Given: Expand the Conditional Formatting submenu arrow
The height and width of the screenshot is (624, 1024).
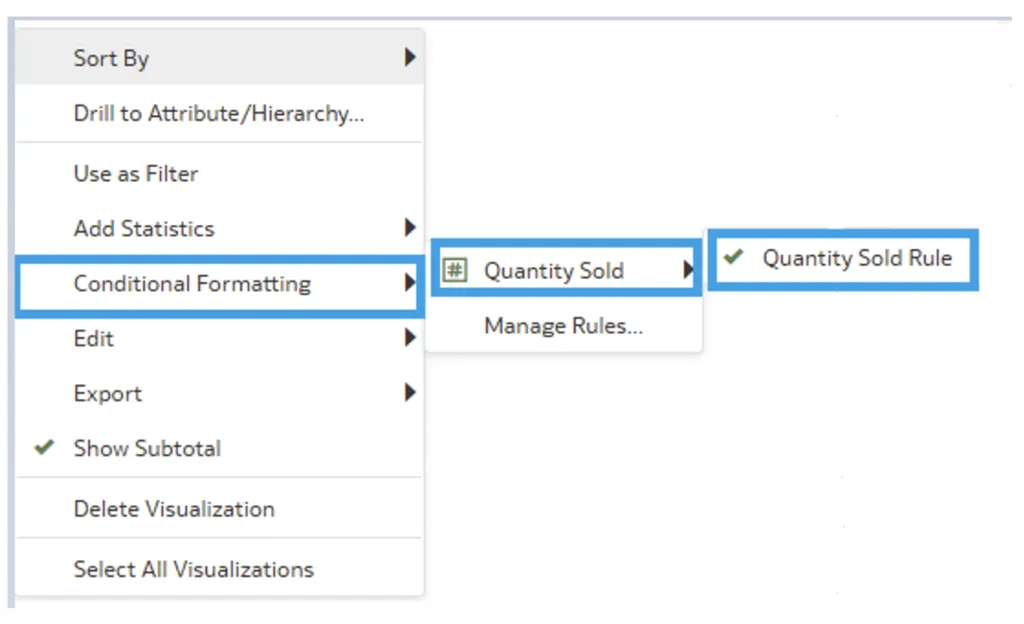Looking at the screenshot, I should 410,283.
